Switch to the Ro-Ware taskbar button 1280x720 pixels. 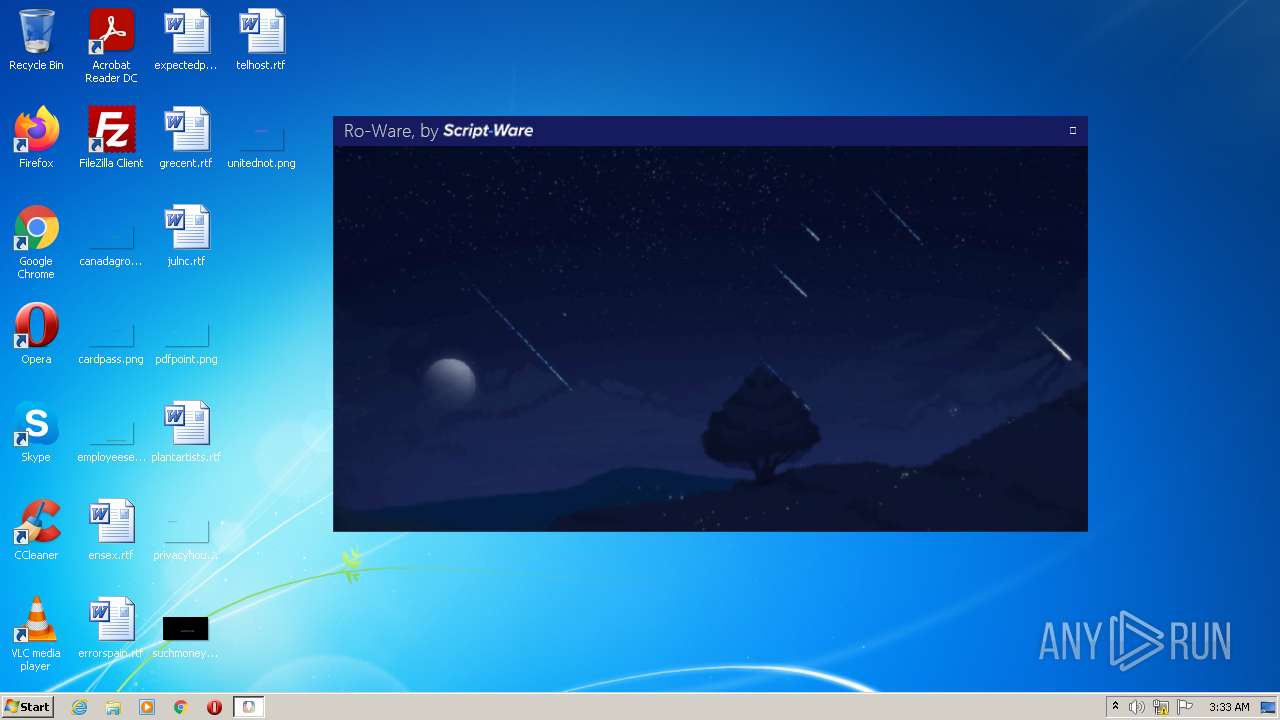point(249,707)
